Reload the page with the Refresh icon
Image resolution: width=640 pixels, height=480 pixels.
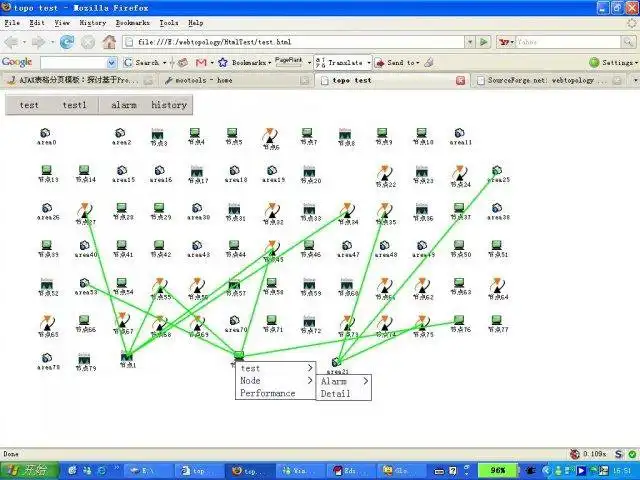pos(67,42)
